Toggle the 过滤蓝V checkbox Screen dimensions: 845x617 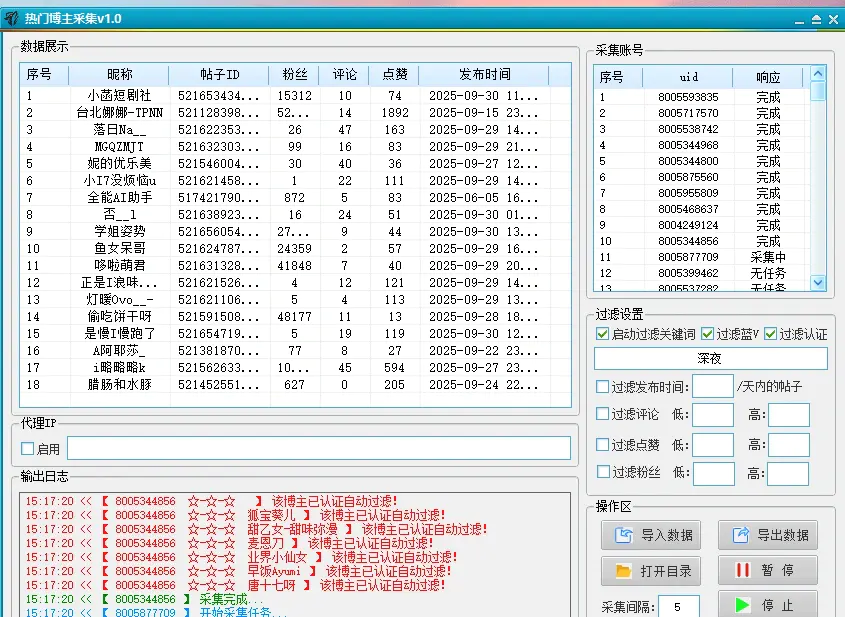coord(708,334)
